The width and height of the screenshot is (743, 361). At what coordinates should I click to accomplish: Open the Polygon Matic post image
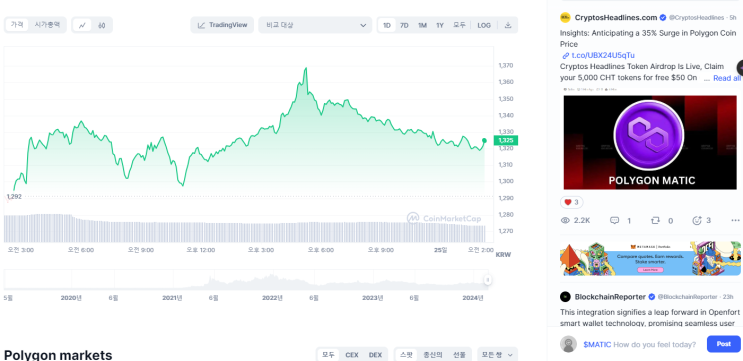pyautogui.click(x=650, y=142)
